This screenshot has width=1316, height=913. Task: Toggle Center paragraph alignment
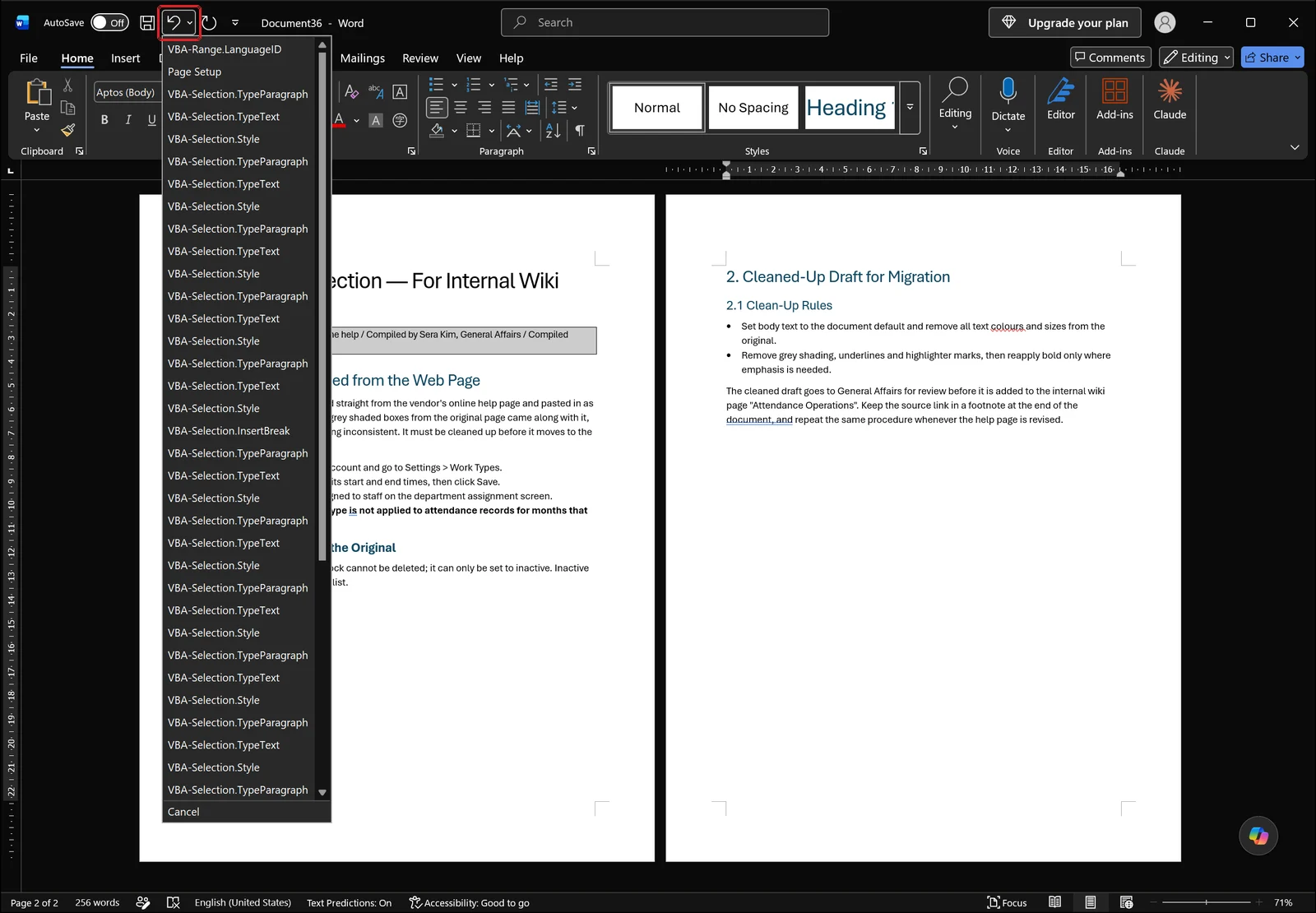(x=461, y=108)
